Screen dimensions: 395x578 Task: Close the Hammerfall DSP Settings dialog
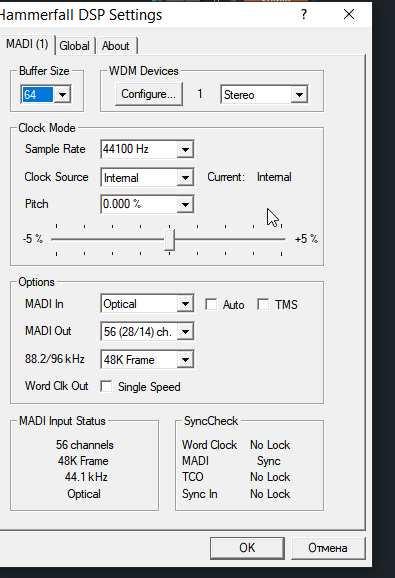[x=349, y=15]
